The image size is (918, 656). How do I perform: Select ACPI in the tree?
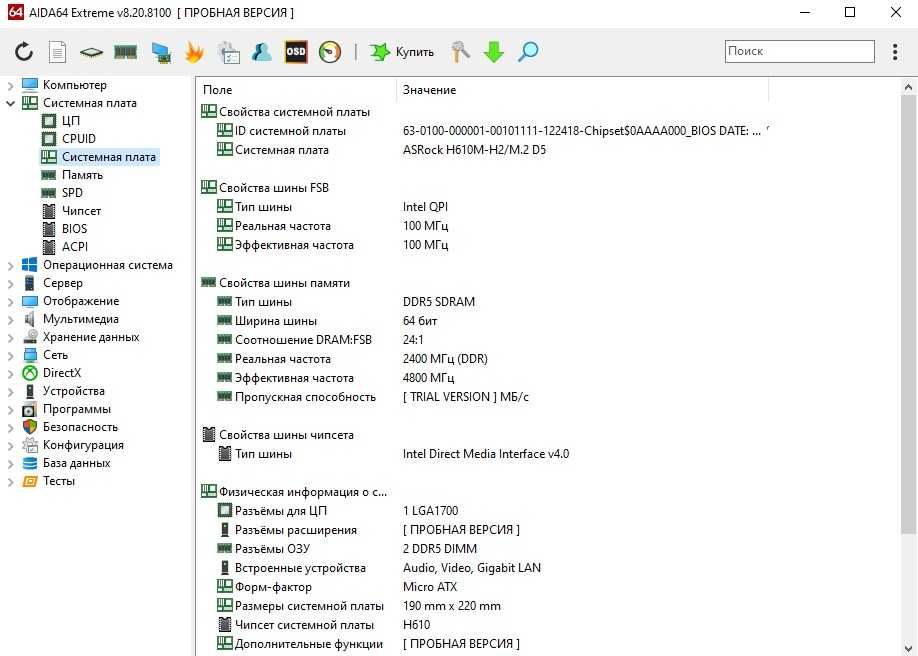(x=74, y=247)
